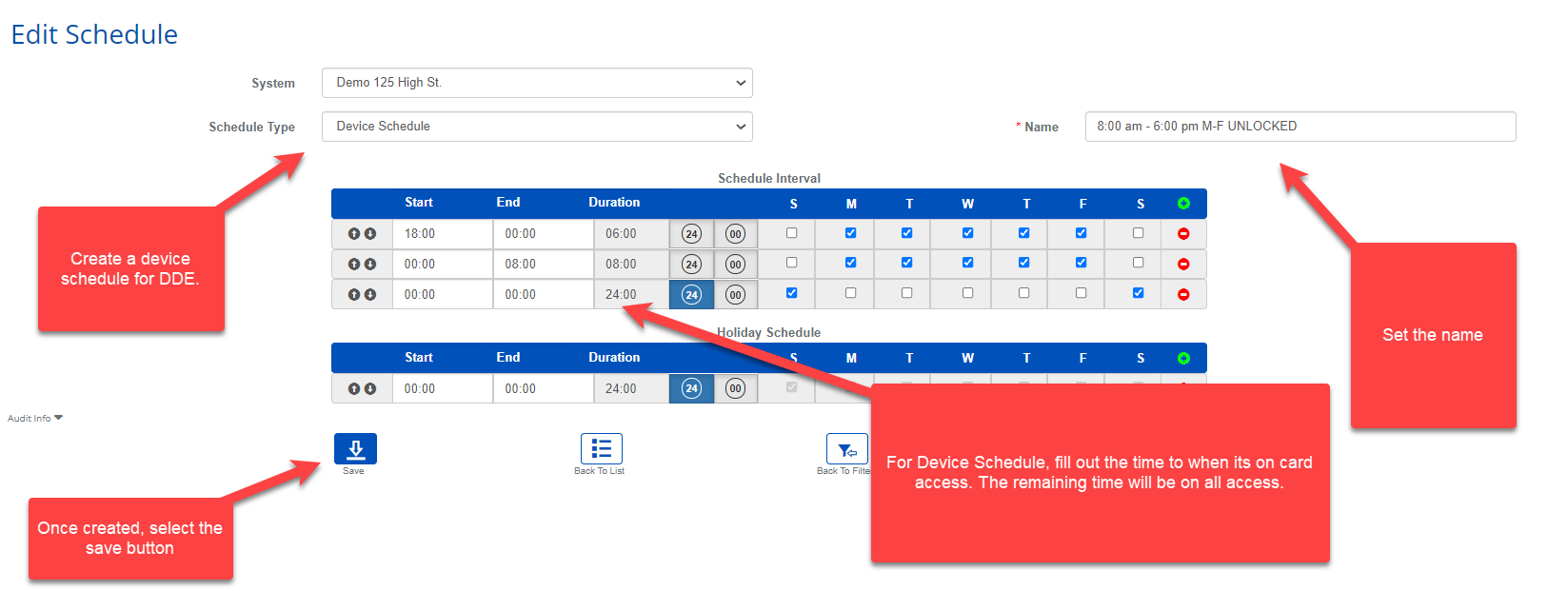This screenshot has width=1568, height=591.
Task: Delete the third schedule interval row
Action: pyautogui.click(x=1183, y=295)
